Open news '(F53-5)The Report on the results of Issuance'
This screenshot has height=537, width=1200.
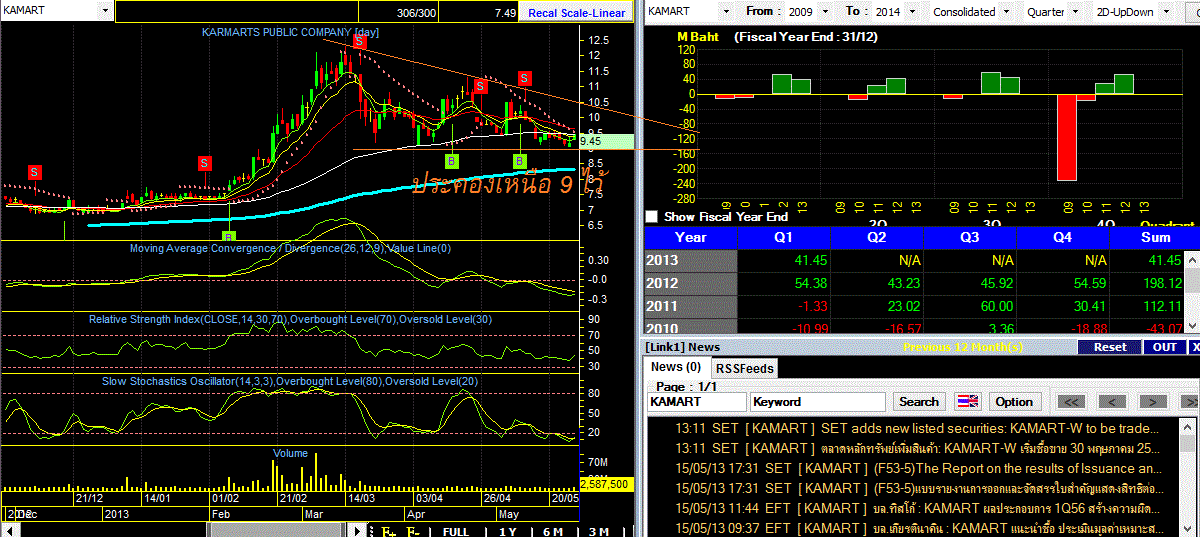(919, 468)
